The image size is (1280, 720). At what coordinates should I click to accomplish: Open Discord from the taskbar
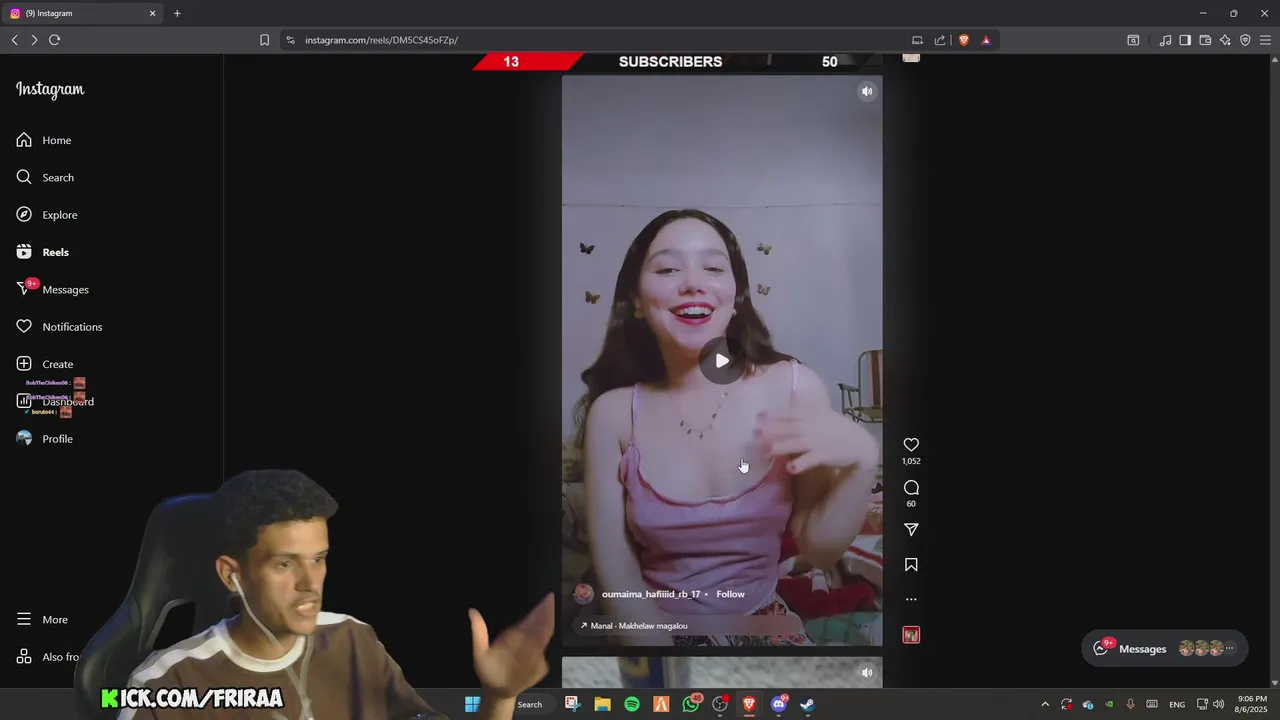[x=779, y=704]
